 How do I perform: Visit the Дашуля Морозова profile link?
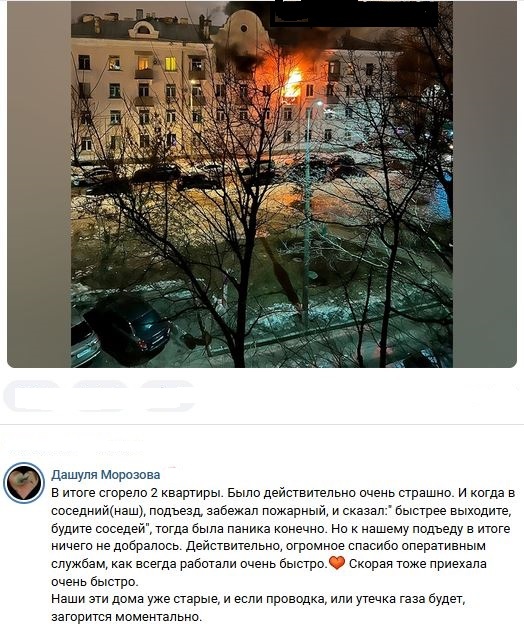(x=106, y=475)
